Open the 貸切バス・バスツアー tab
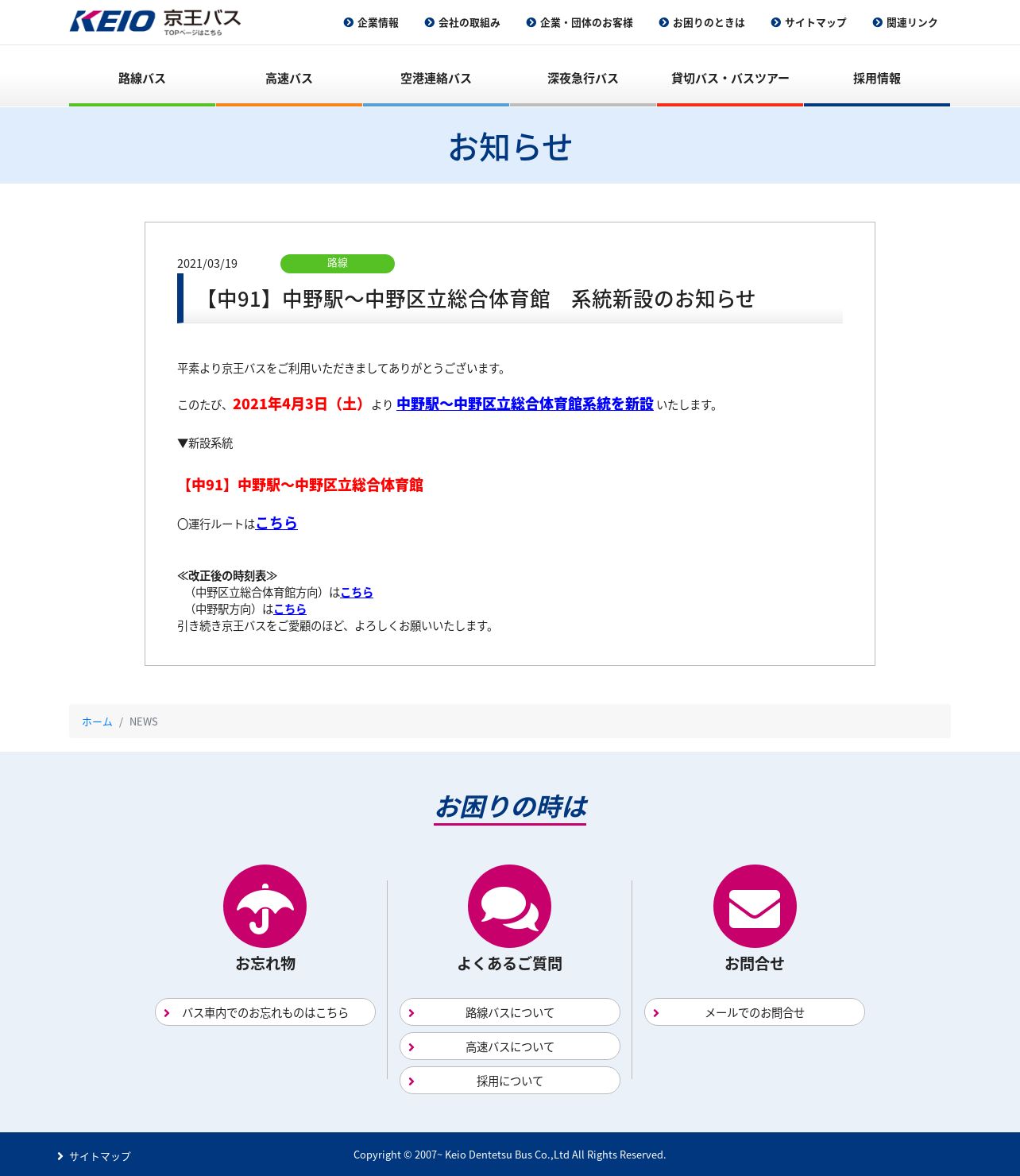 (x=730, y=78)
